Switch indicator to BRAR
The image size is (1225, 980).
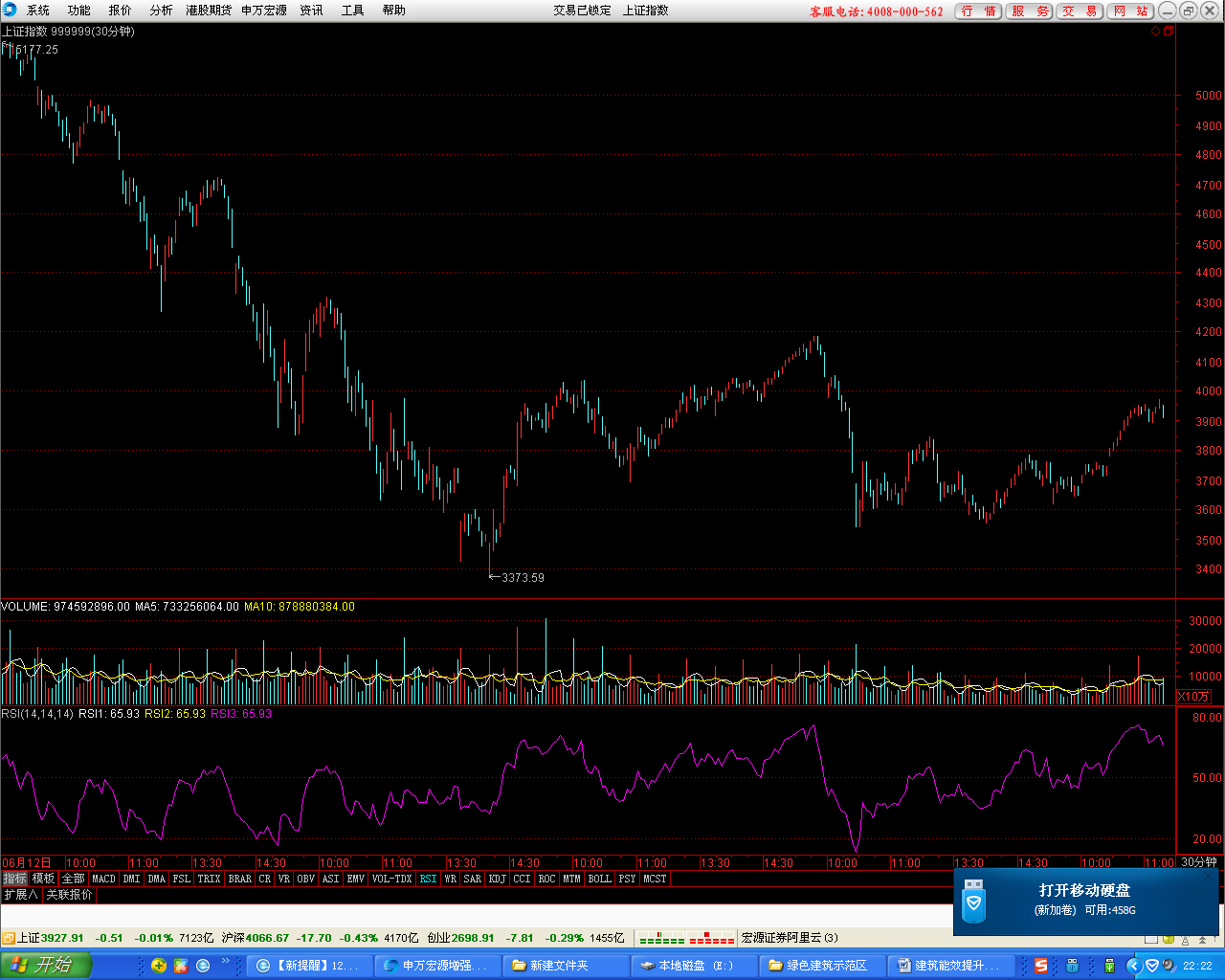point(240,879)
